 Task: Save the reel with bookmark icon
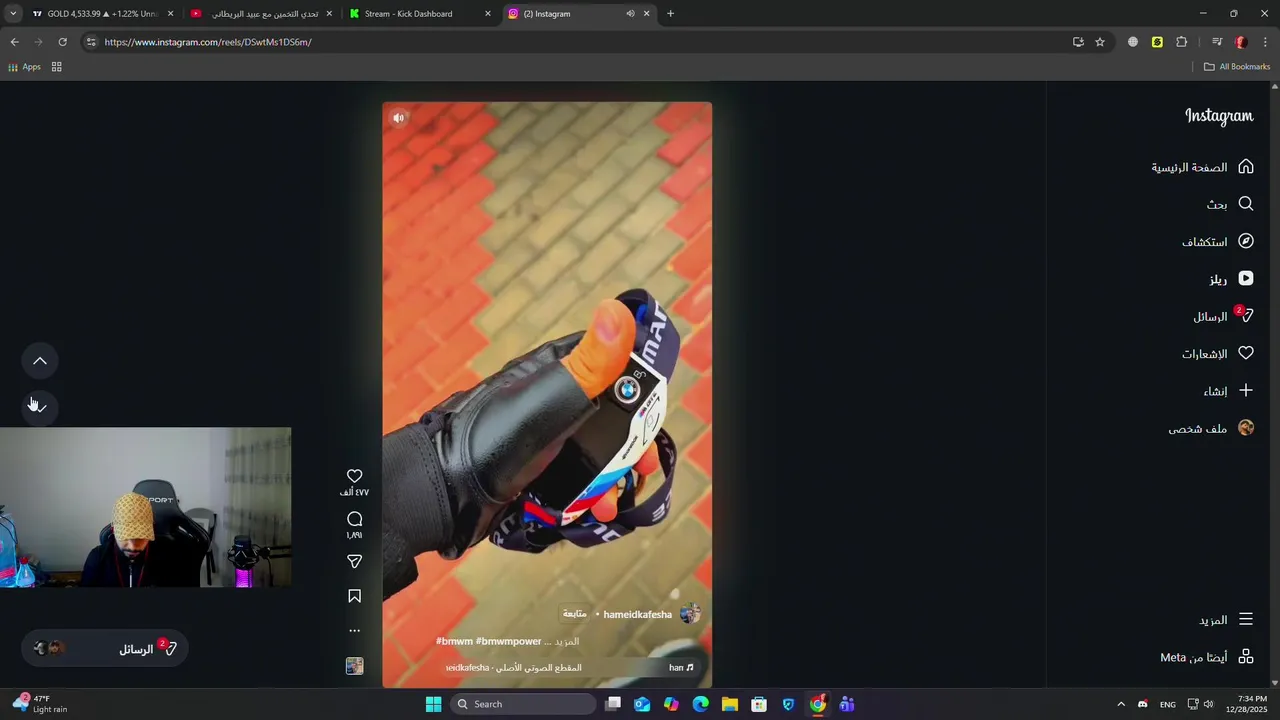pyautogui.click(x=354, y=596)
